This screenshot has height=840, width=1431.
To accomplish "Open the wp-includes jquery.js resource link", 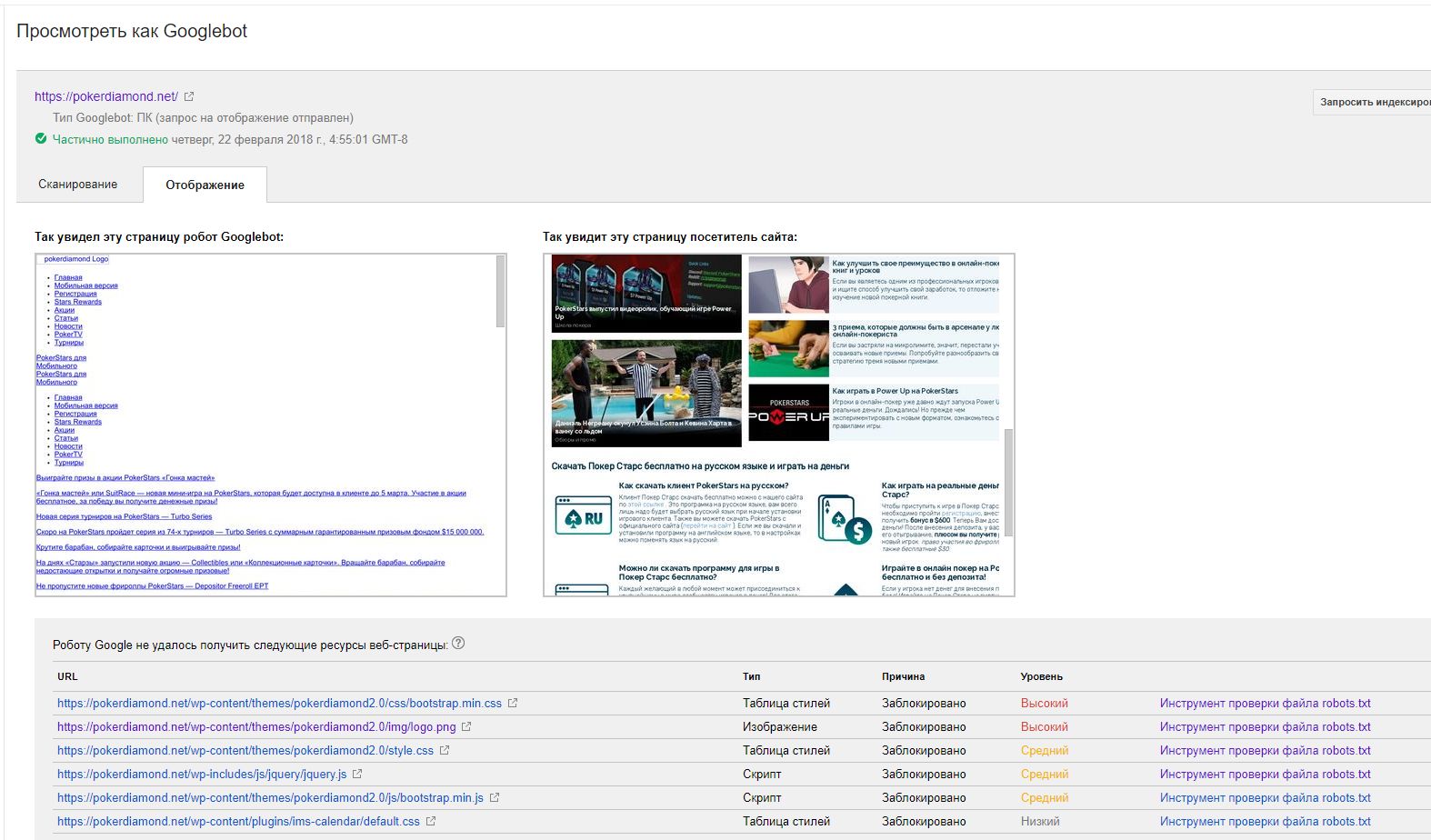I will pyautogui.click(x=202, y=774).
